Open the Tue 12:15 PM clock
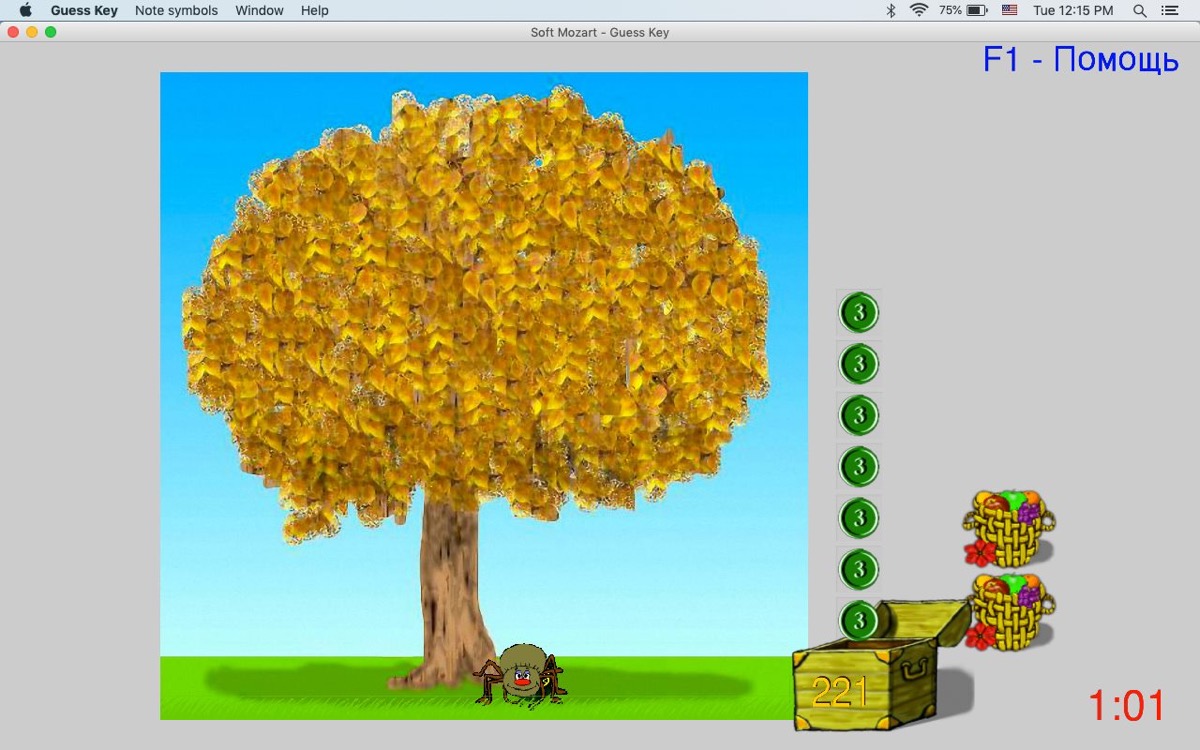The height and width of the screenshot is (750, 1200). (x=1073, y=10)
